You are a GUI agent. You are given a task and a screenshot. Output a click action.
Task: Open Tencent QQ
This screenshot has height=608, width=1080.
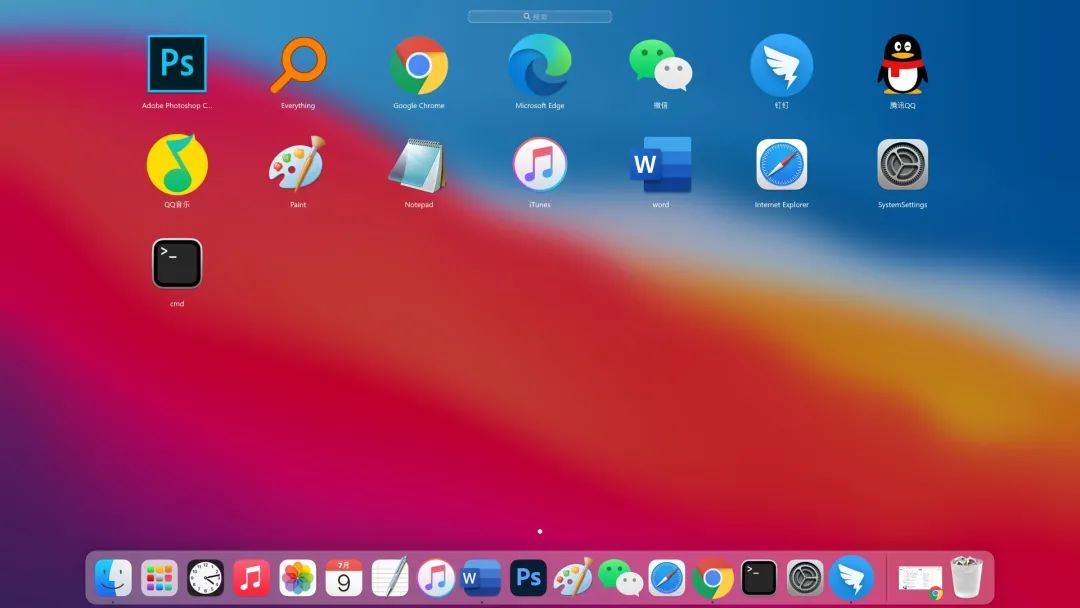click(x=902, y=65)
